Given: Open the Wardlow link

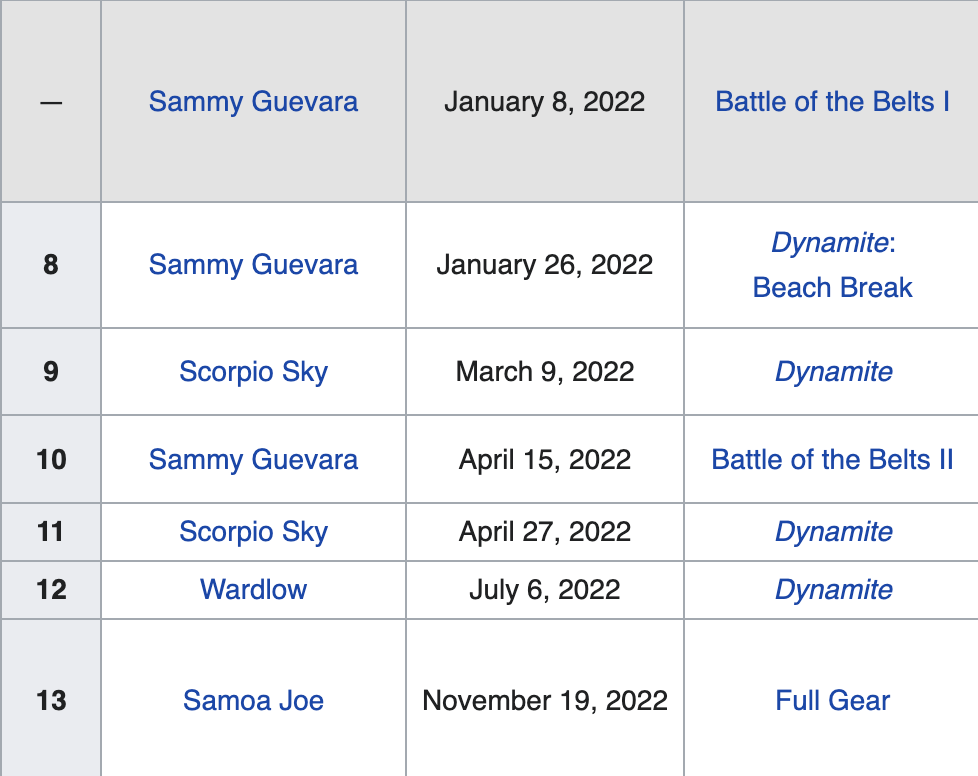Looking at the screenshot, I should click(x=253, y=590).
